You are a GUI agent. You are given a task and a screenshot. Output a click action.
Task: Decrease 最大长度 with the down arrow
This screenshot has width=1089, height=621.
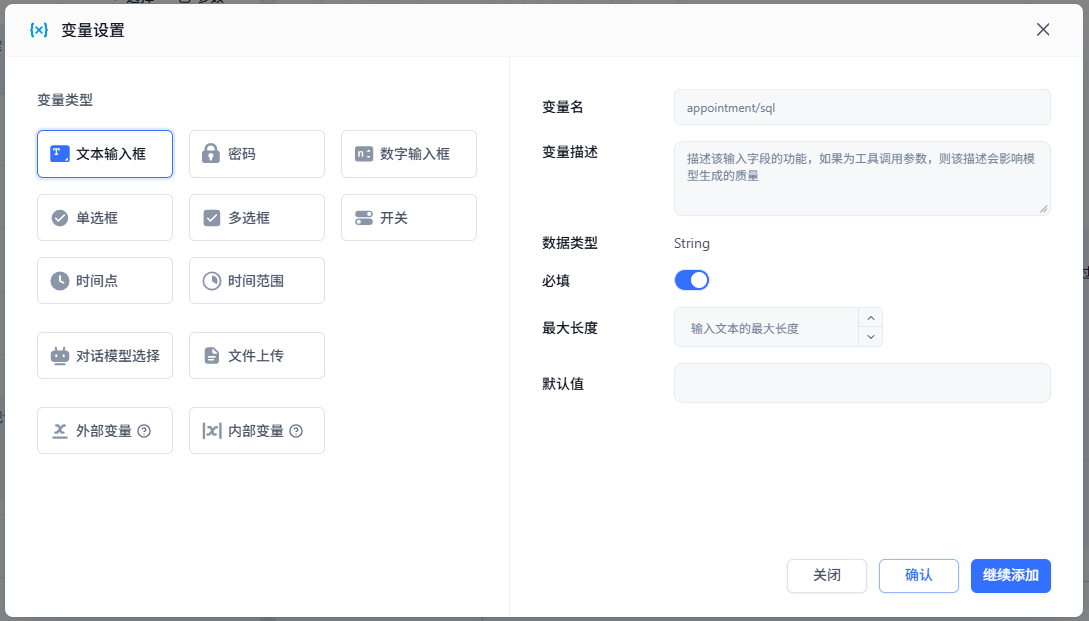click(x=870, y=337)
